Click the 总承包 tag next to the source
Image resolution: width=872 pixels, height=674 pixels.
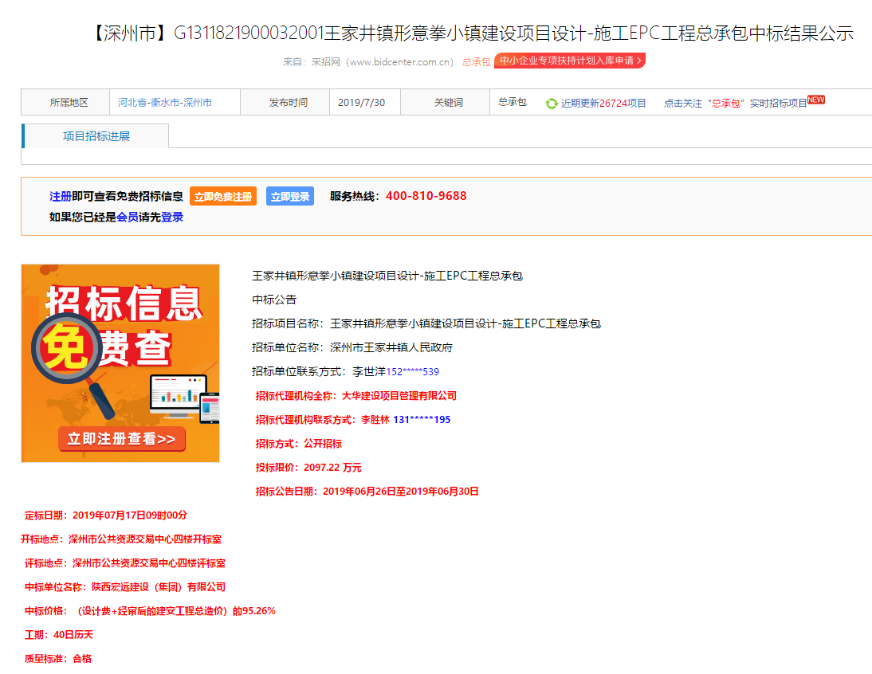(x=476, y=61)
